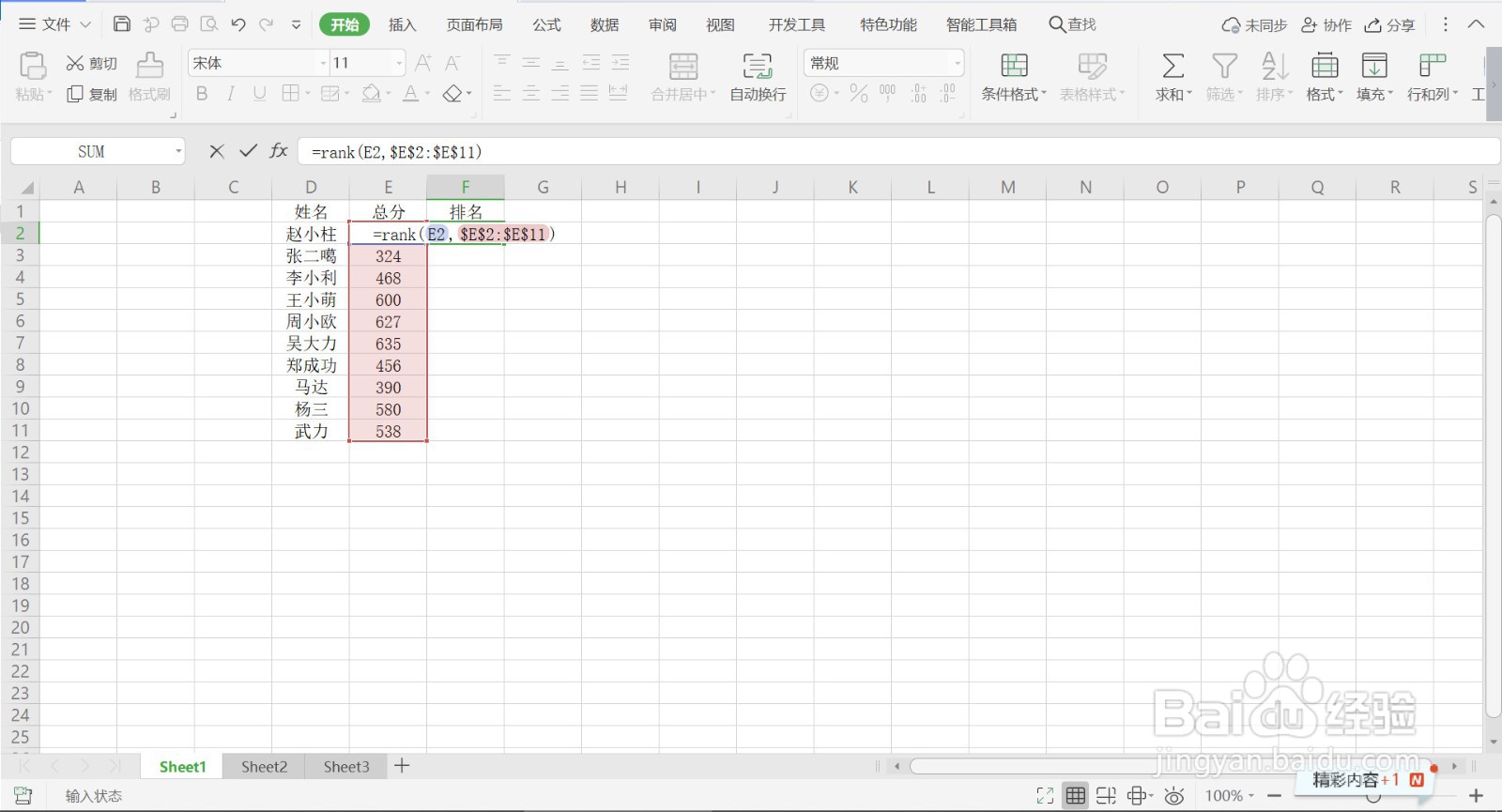Image resolution: width=1502 pixels, height=812 pixels.
Task: Cancel the formula entry with X
Action: (x=217, y=151)
